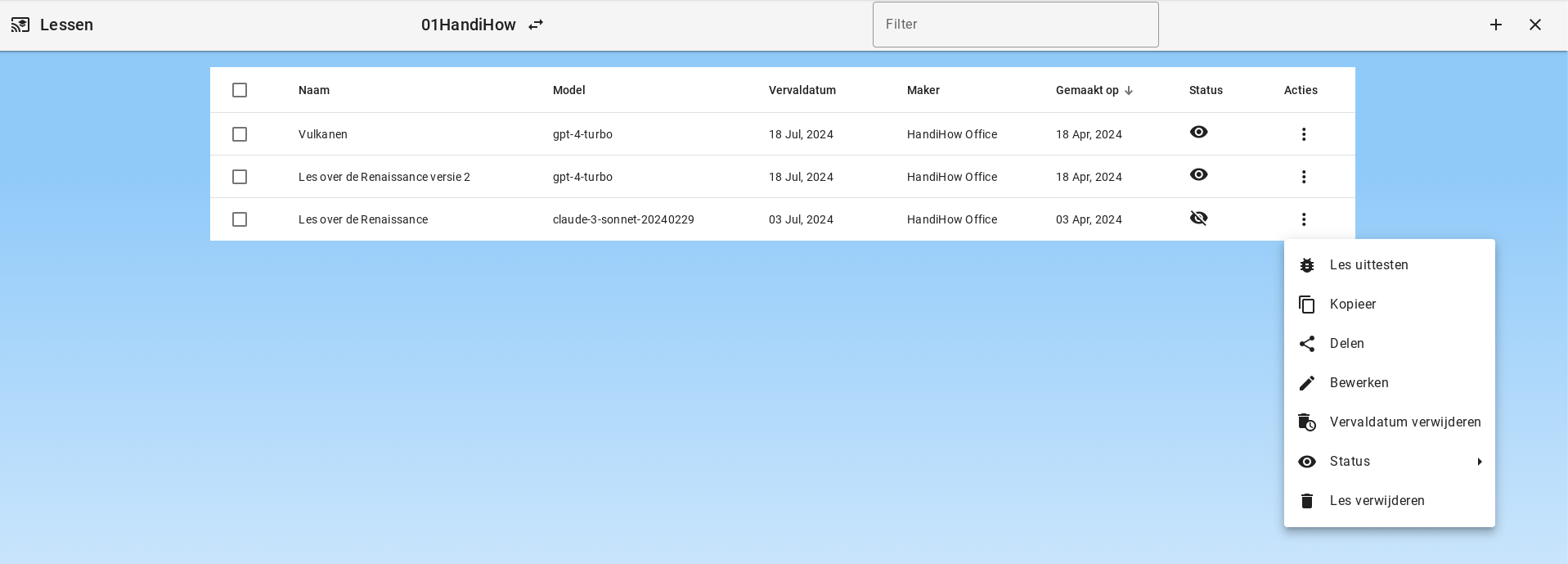1568x564 pixels.
Task: Click the trash icon for Les verwijderen
Action: (1307, 501)
